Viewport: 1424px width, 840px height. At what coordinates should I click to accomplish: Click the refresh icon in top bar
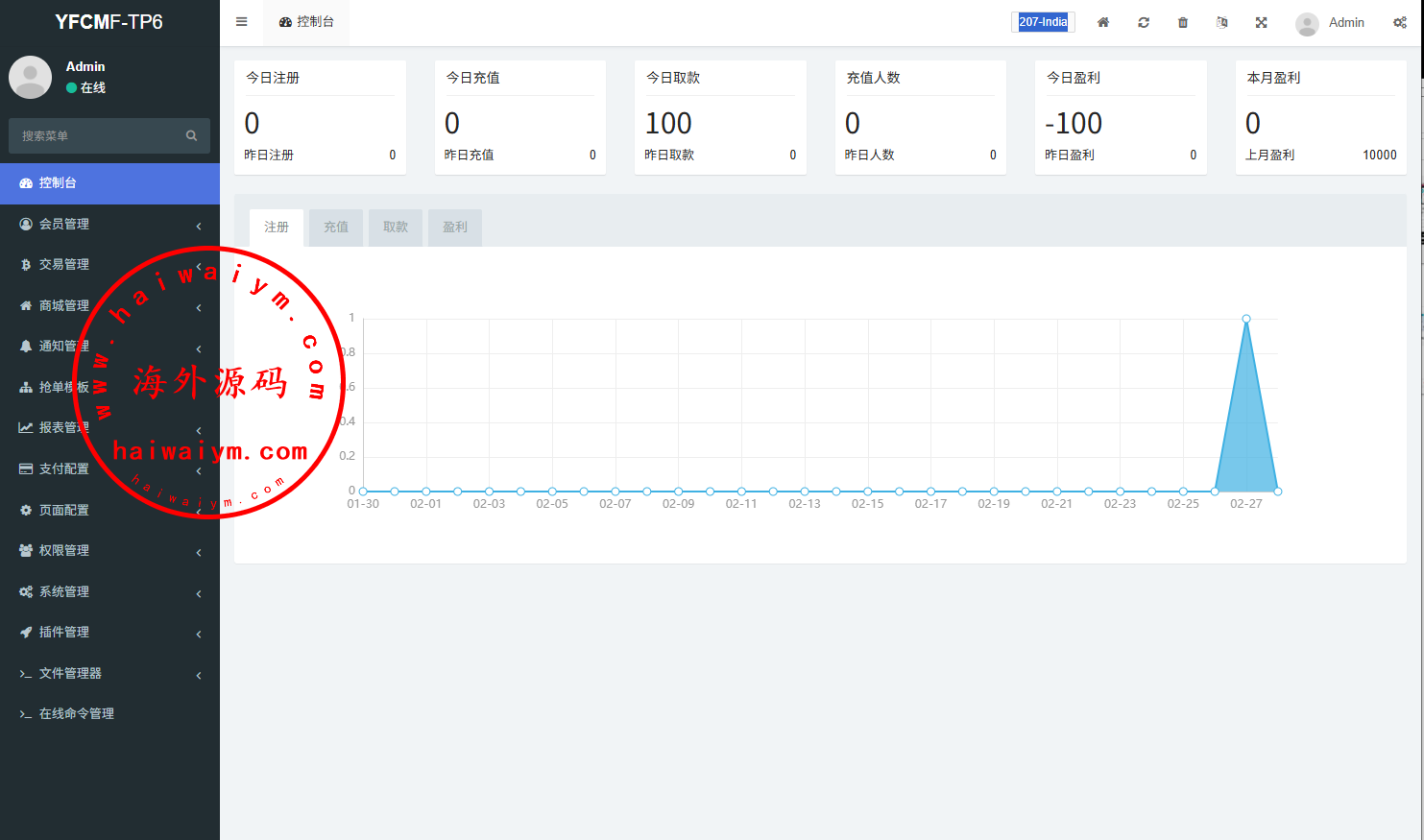pyautogui.click(x=1144, y=22)
